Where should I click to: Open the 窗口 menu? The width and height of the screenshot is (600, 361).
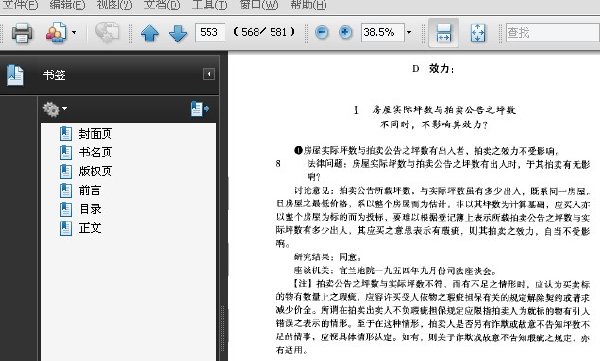pos(259,5)
